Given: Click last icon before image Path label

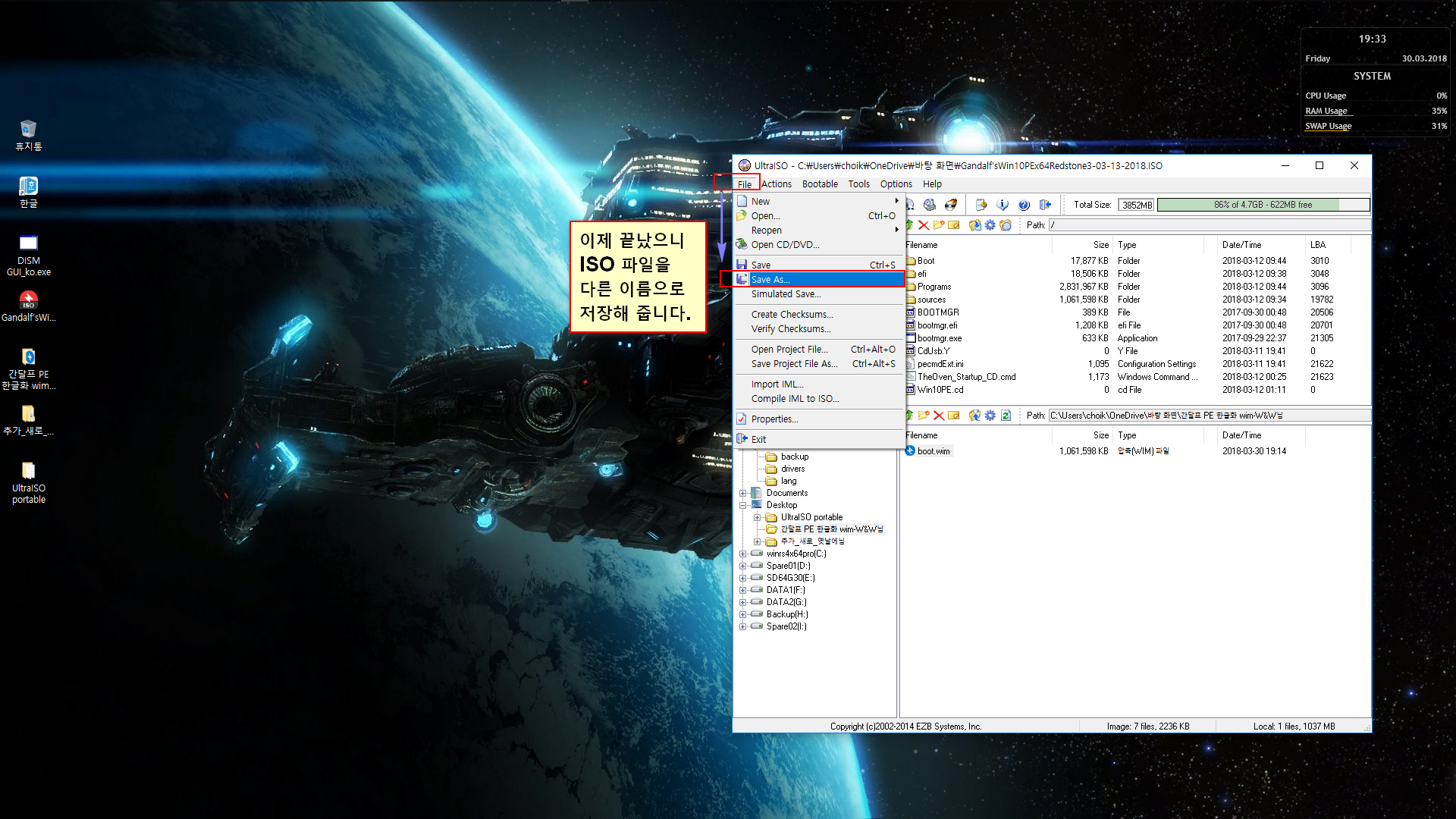Looking at the screenshot, I should (1006, 225).
